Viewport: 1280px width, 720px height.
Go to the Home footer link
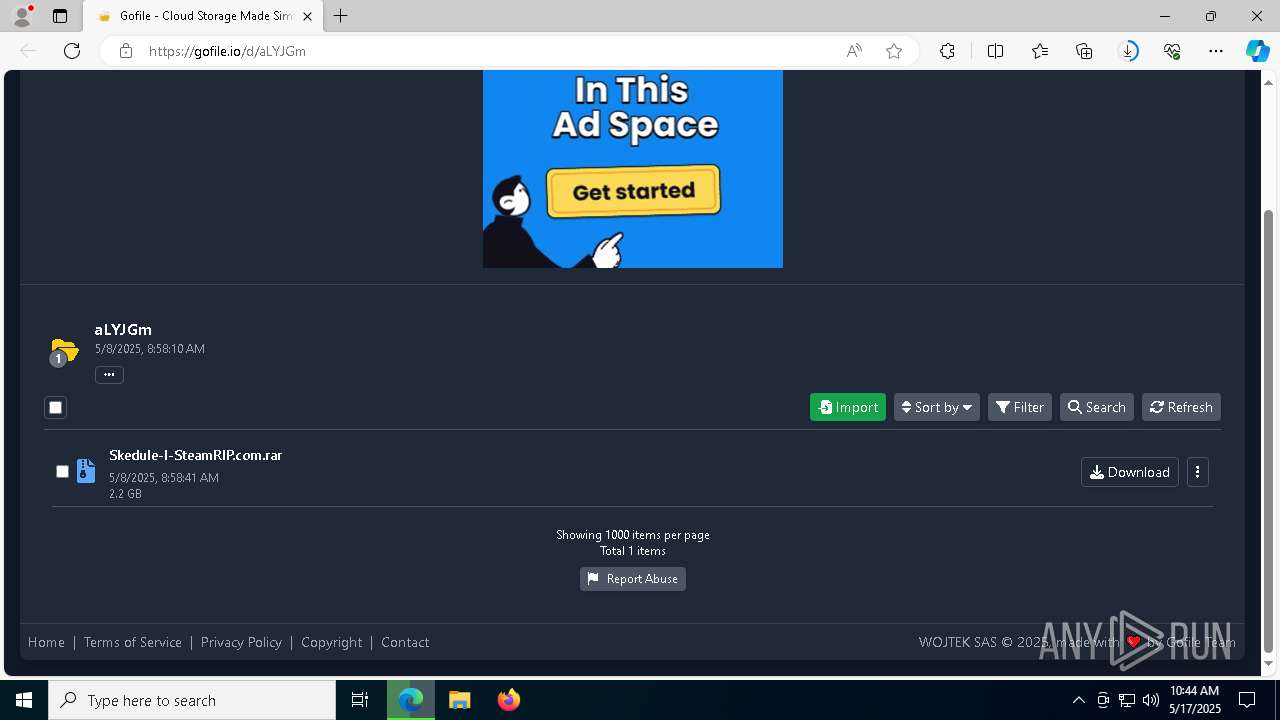(46, 642)
